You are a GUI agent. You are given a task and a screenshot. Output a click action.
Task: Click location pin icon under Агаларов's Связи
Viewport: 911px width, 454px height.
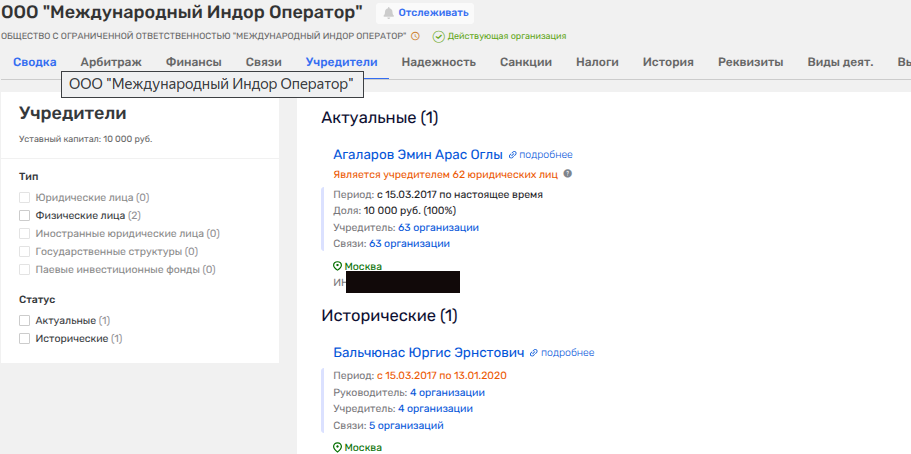(x=337, y=267)
